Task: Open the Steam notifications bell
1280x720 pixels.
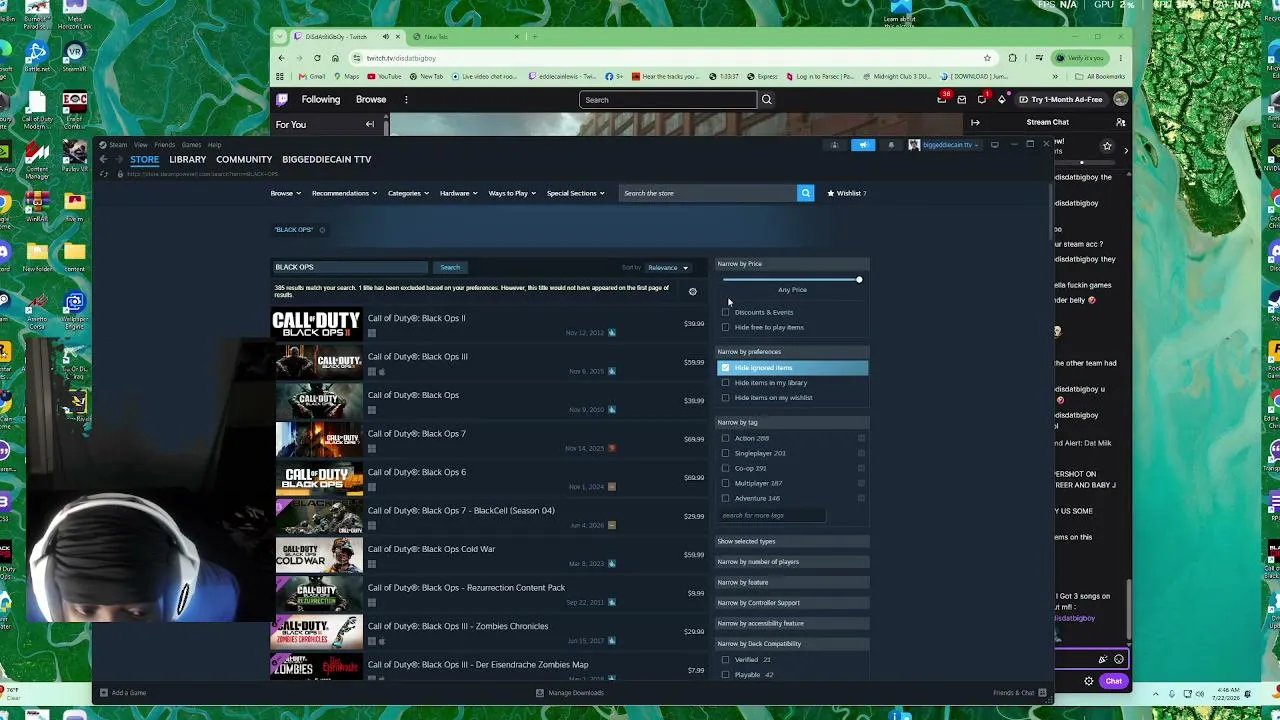Action: coord(891,145)
